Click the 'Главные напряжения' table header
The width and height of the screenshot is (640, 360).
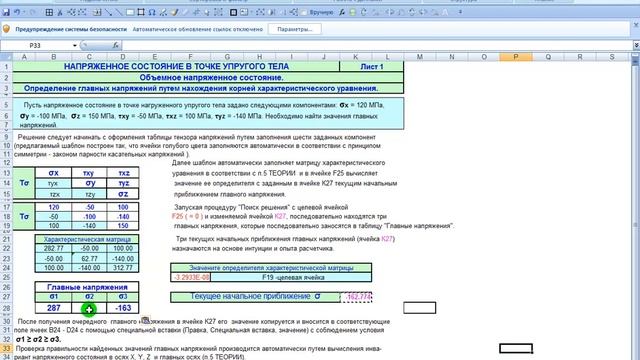tap(87, 287)
